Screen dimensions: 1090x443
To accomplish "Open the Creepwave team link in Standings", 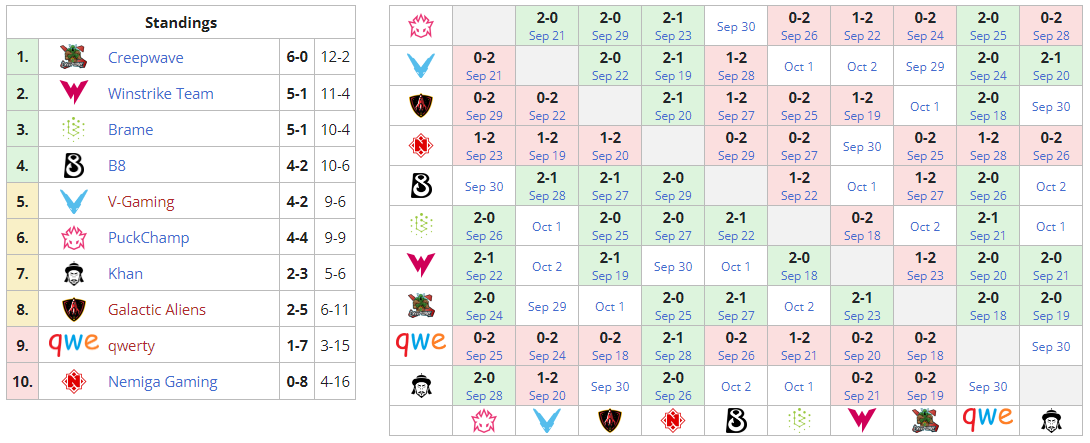I will pos(146,58).
